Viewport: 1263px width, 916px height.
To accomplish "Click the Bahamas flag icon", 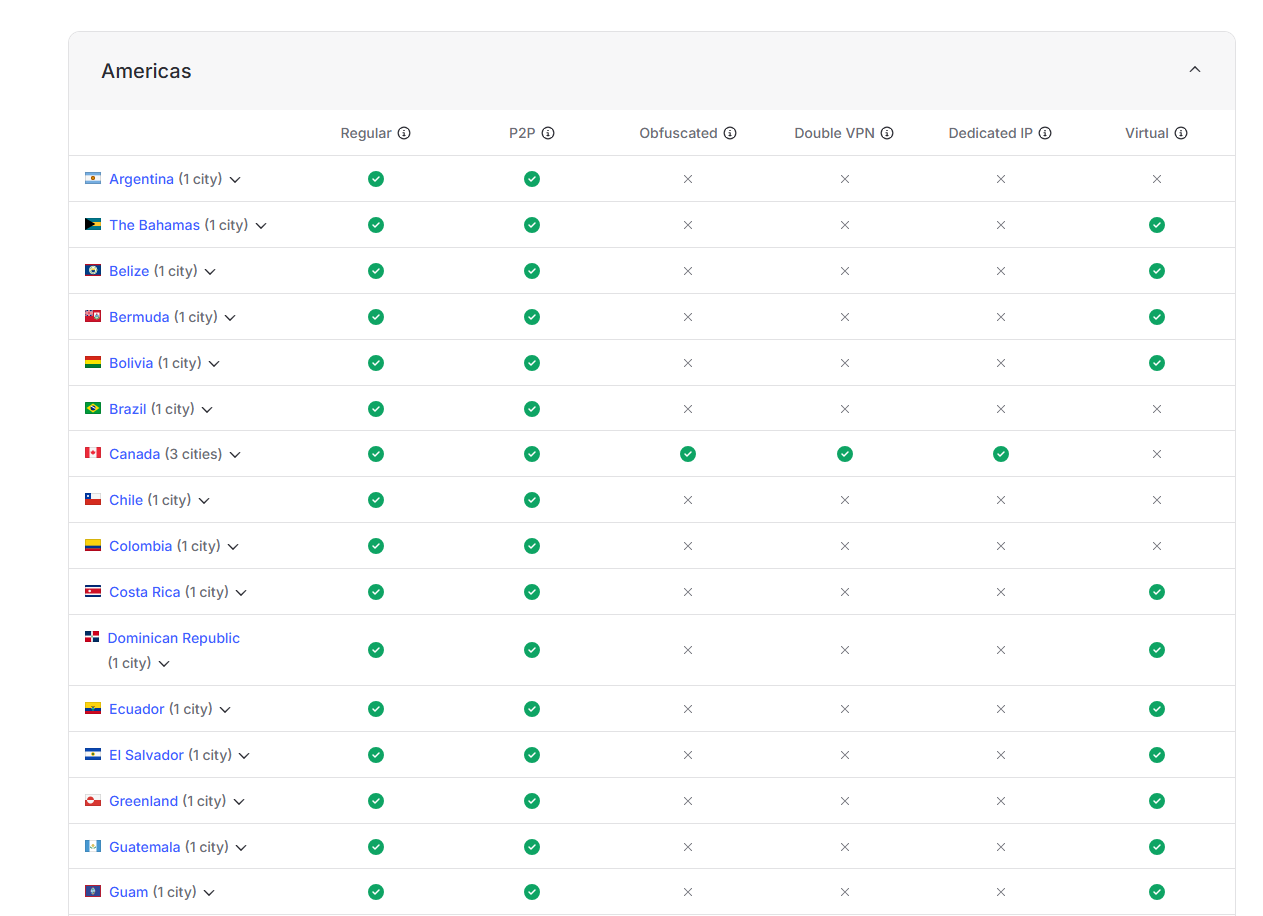I will click(93, 224).
